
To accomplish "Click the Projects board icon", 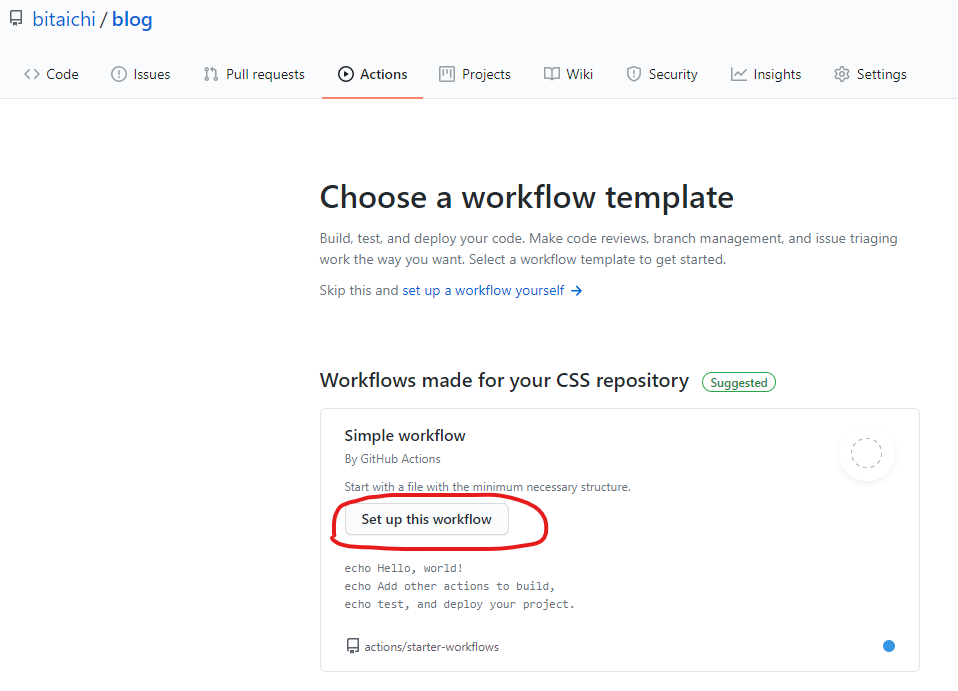I will click(x=447, y=74).
